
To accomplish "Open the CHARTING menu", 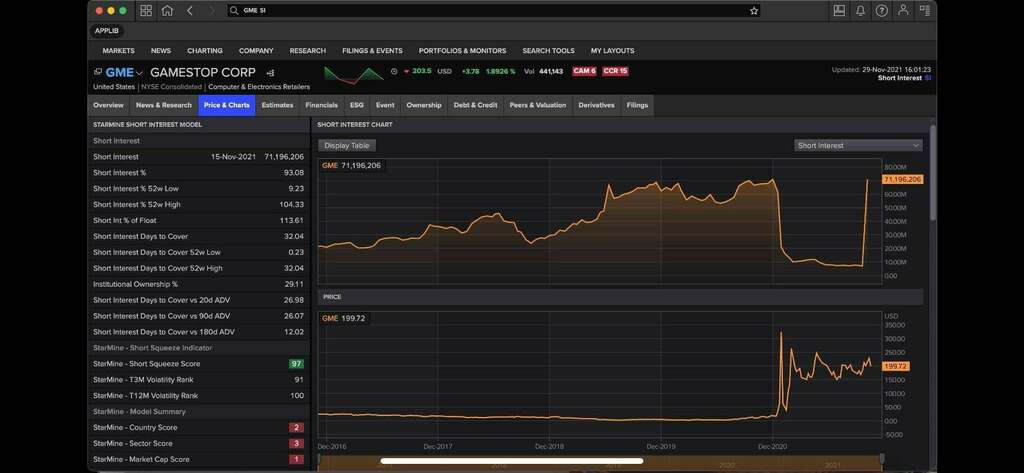I will [x=205, y=50].
